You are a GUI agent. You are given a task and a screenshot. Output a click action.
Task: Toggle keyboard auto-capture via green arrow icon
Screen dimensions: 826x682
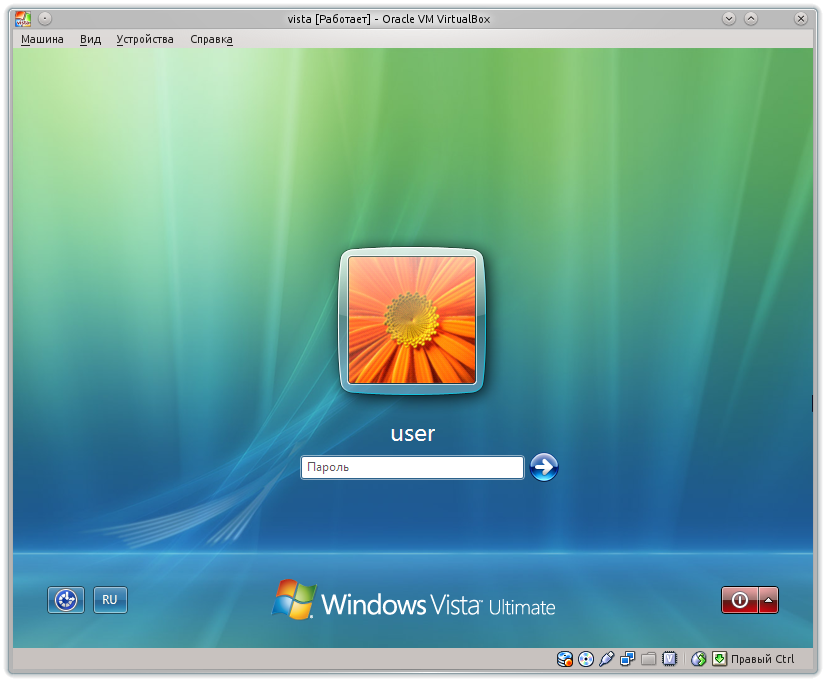pyautogui.click(x=720, y=658)
